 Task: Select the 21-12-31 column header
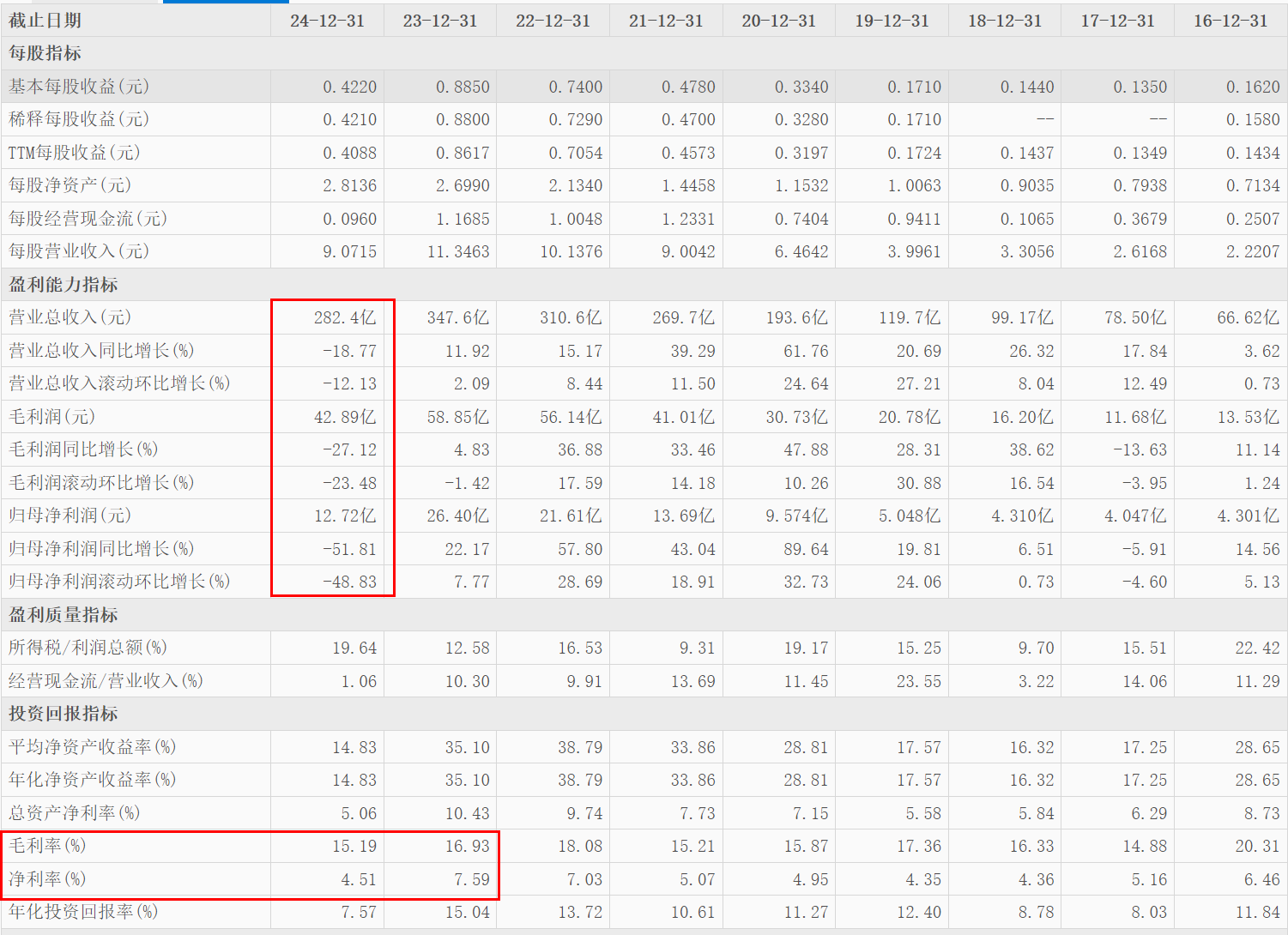point(666,21)
